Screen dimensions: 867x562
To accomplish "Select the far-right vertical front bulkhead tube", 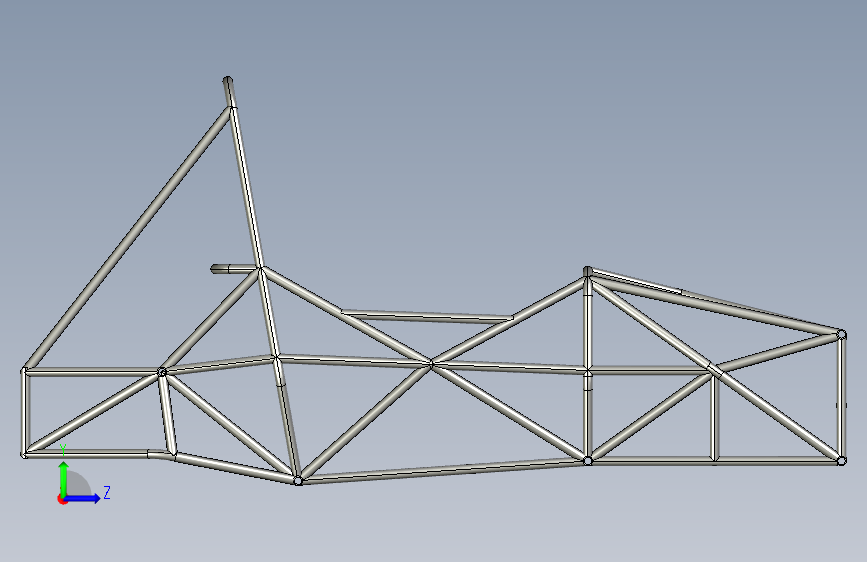I will pos(841,397).
